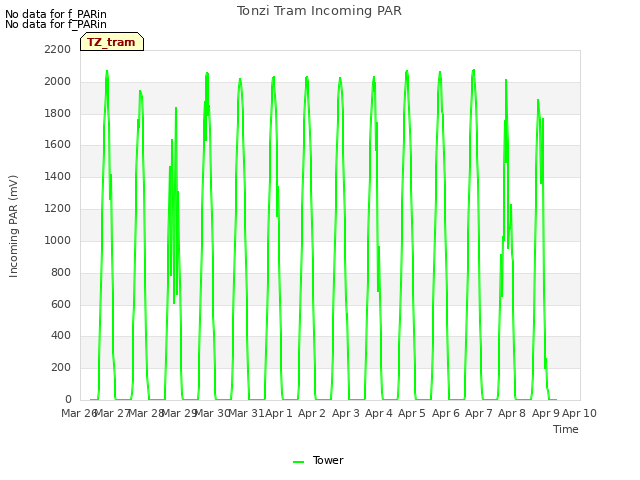
Task: Click the Apr 10 date label
Action: [579, 413]
